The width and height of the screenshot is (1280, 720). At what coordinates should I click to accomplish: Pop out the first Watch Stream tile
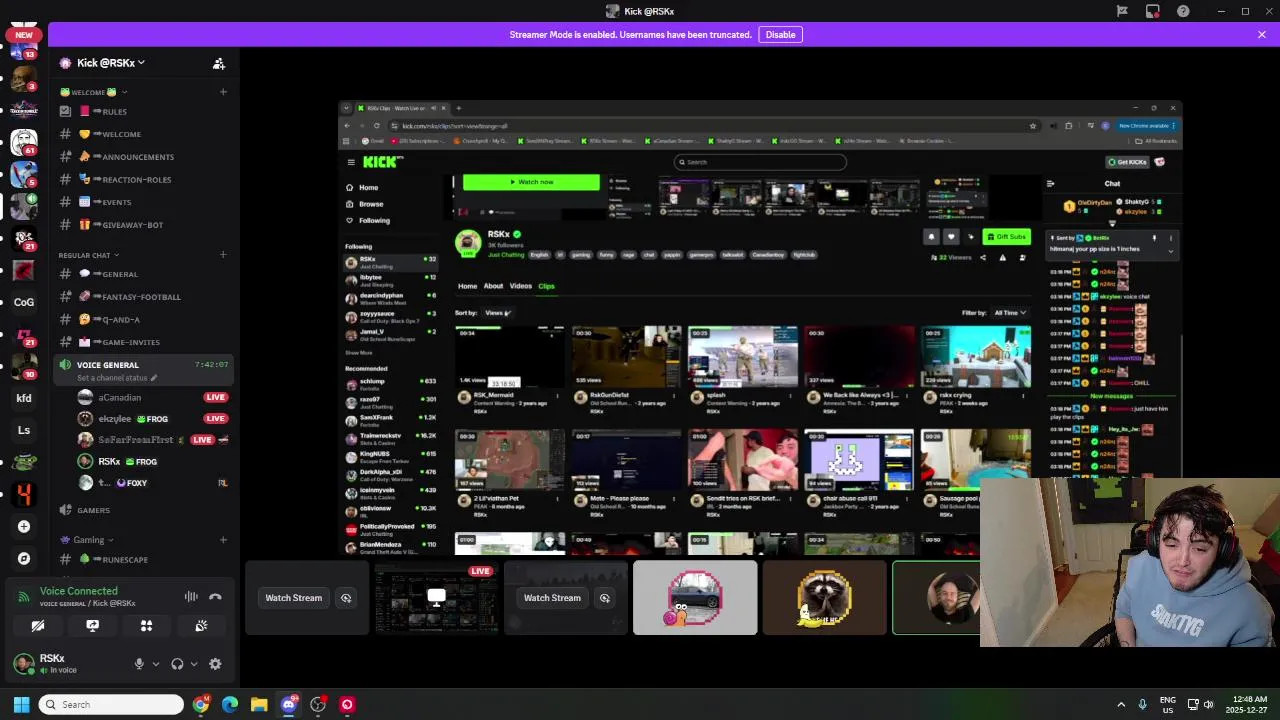click(346, 598)
